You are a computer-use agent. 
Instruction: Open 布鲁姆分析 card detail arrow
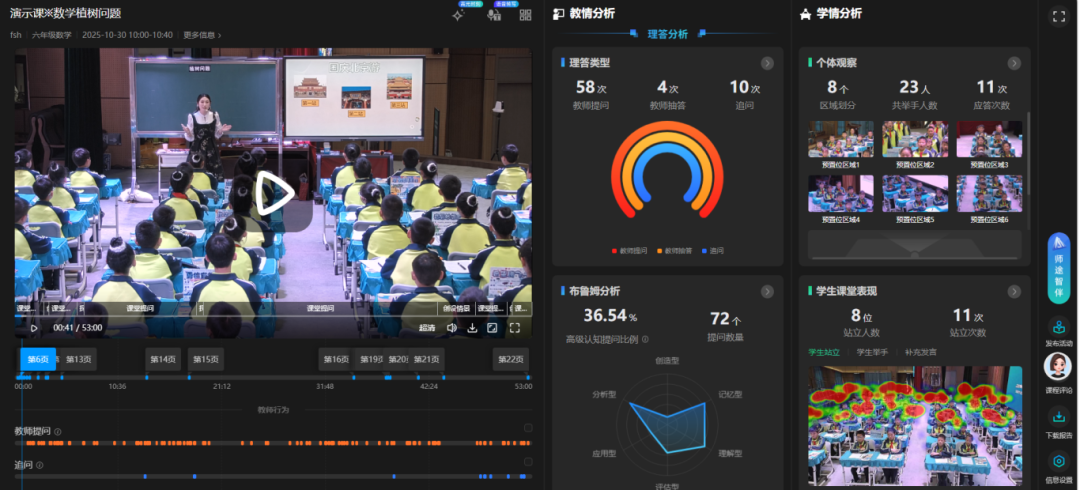coord(767,292)
